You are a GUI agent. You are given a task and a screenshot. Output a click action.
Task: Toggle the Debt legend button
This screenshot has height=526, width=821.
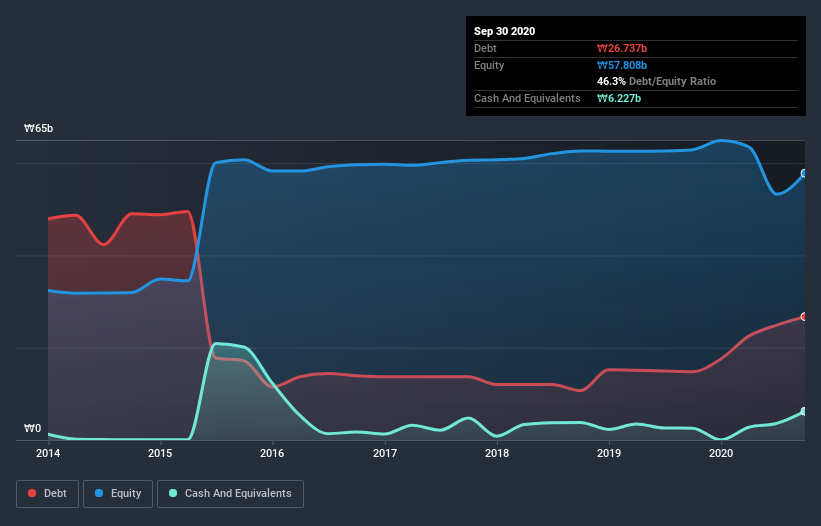pos(48,494)
